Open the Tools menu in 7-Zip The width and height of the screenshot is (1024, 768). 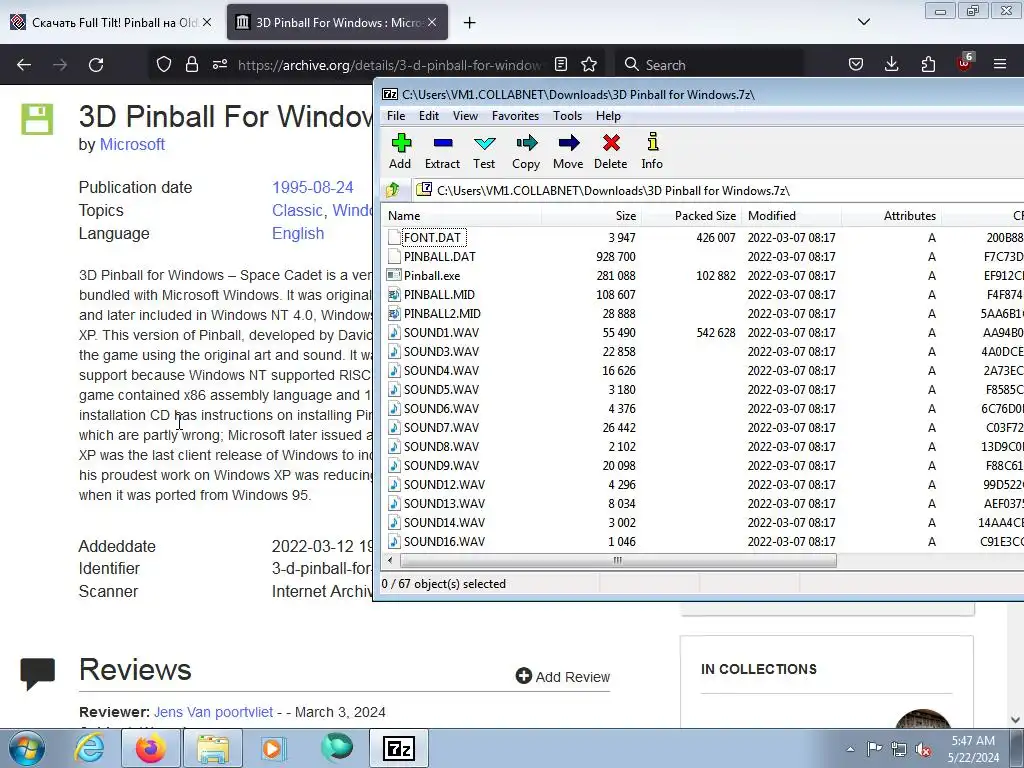point(567,116)
